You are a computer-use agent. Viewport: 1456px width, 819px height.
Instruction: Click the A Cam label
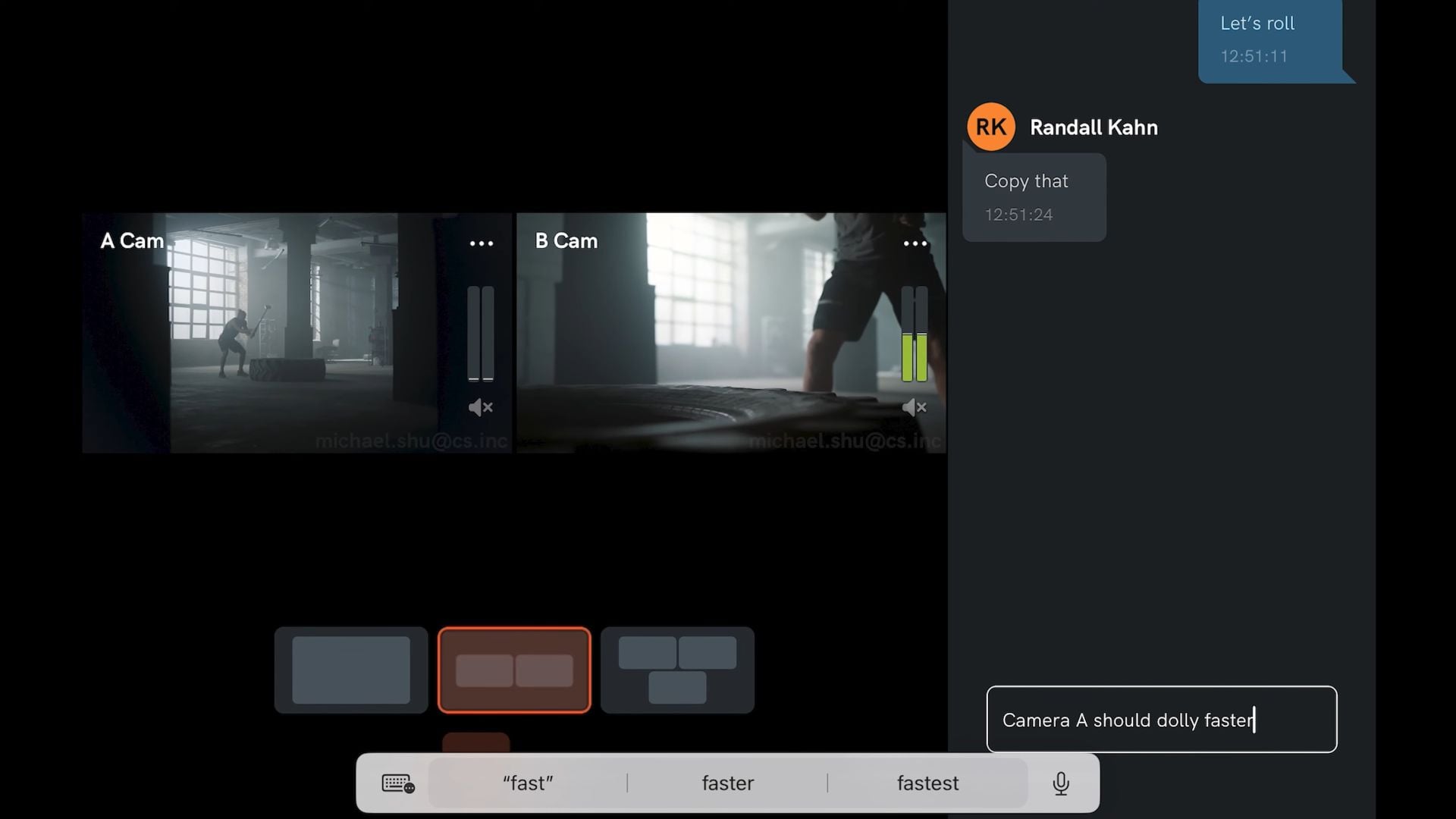point(132,241)
